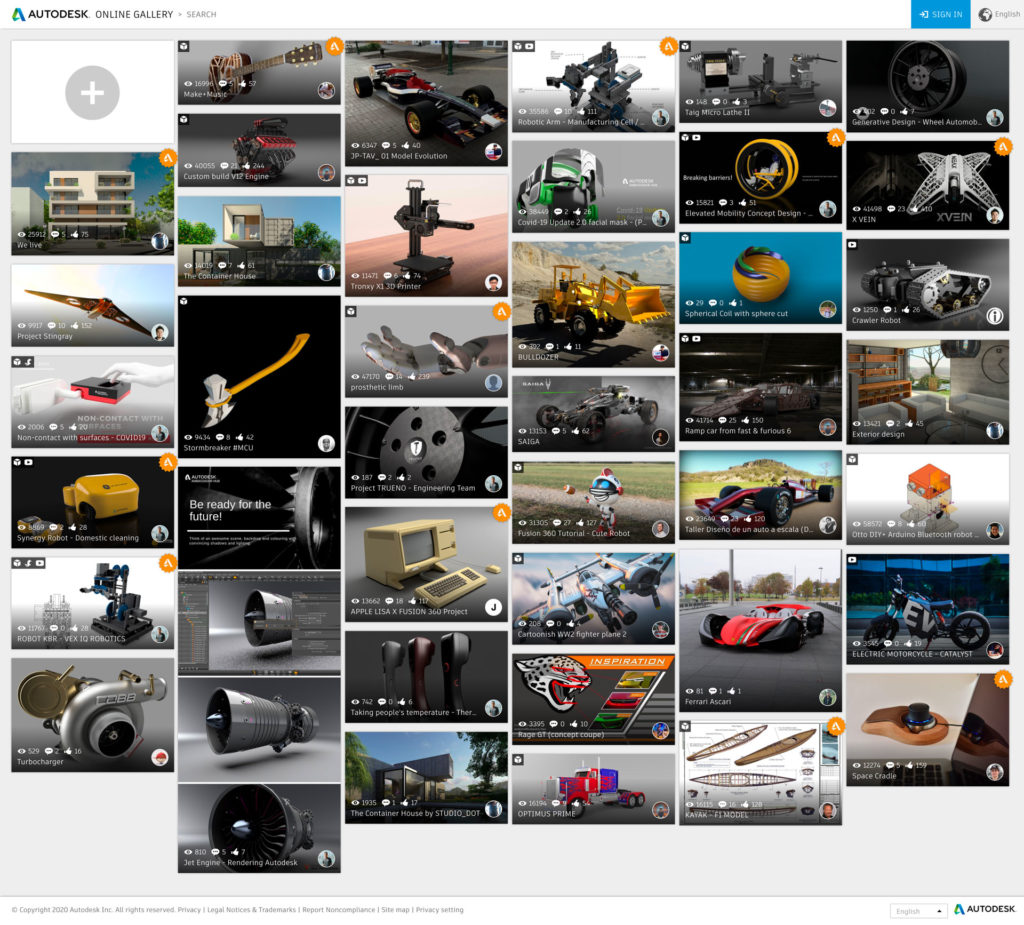
Task: Click the SIGN IN button
Action: (x=940, y=14)
